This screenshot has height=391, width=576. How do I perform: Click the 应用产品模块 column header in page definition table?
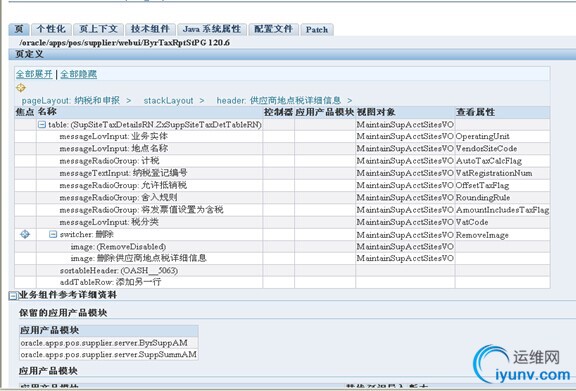(x=324, y=112)
